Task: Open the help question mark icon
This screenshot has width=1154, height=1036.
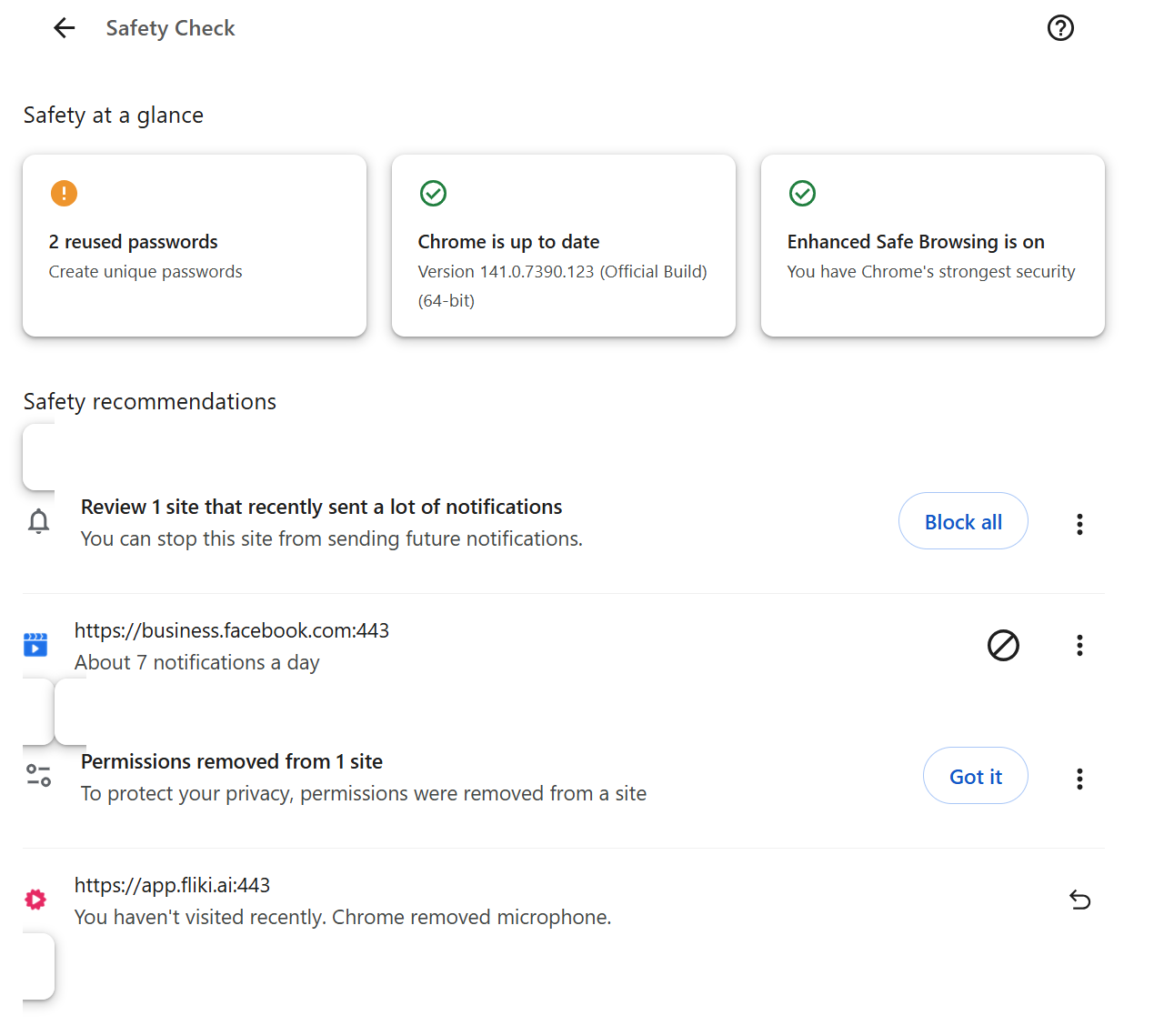Action: click(1060, 28)
